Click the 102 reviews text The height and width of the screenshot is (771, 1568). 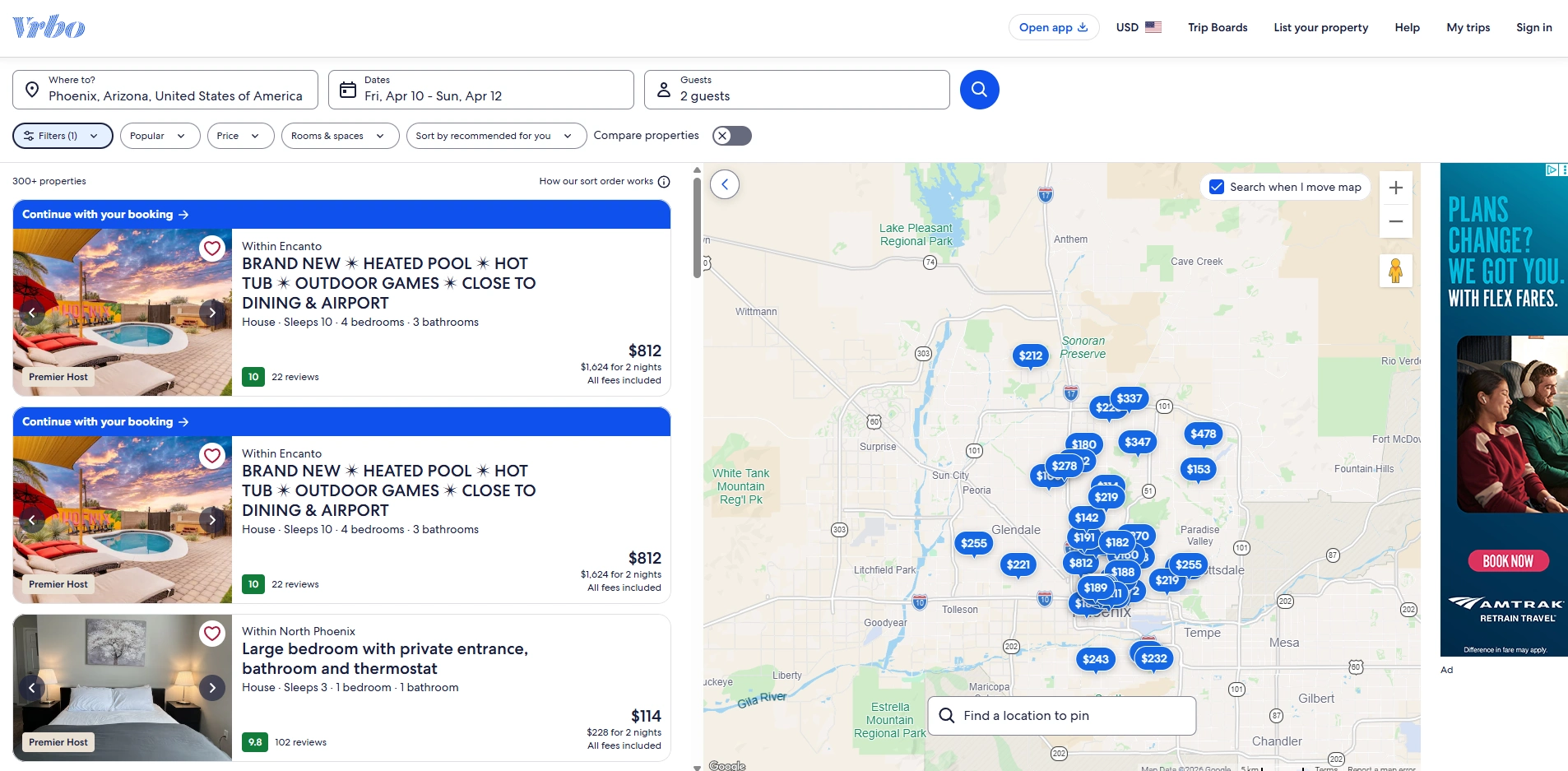coord(300,742)
